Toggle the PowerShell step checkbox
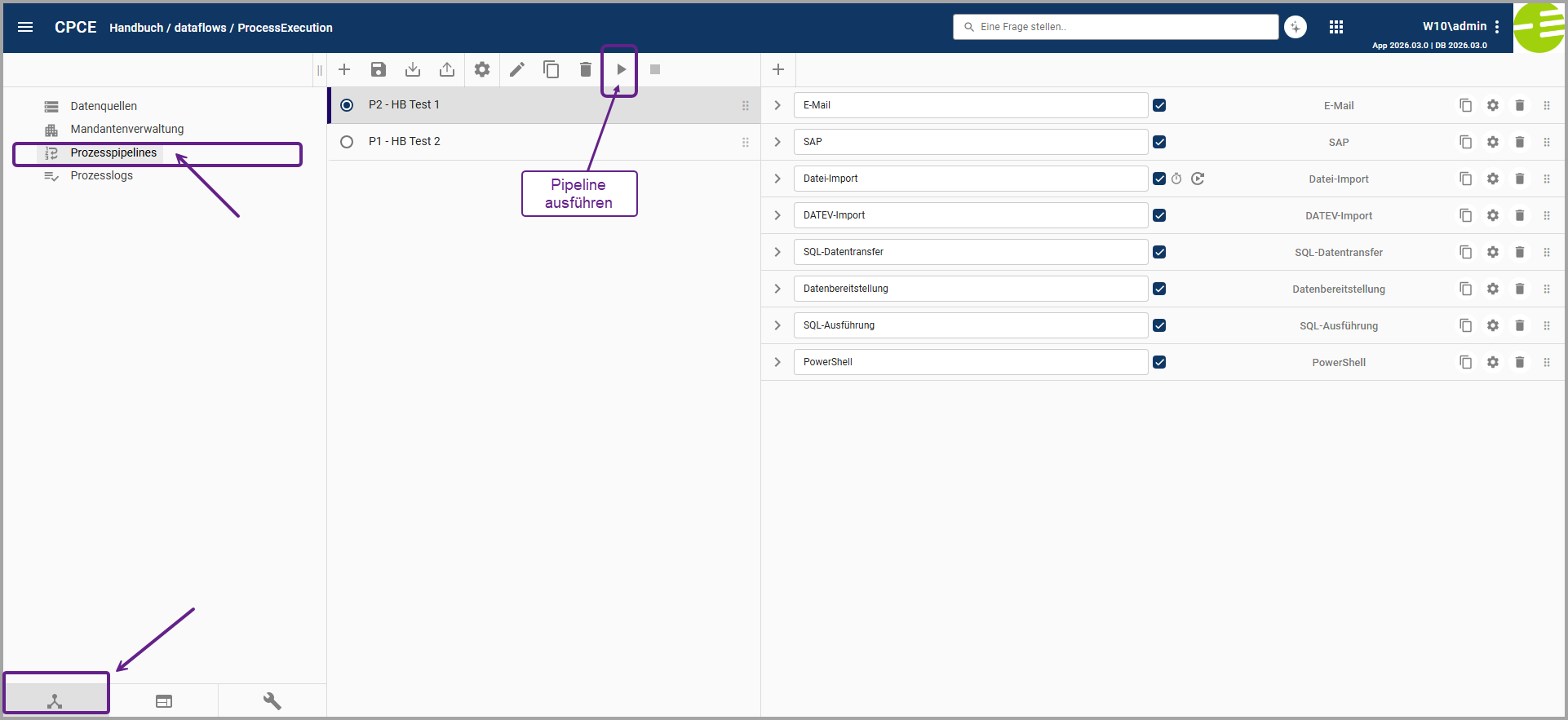The height and width of the screenshot is (720, 1568). pos(1159,362)
